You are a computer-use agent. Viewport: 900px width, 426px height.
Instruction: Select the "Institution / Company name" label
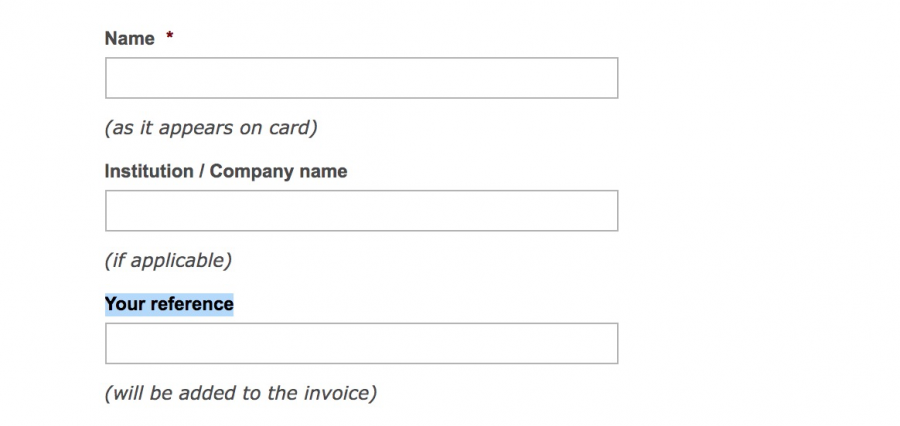click(226, 171)
